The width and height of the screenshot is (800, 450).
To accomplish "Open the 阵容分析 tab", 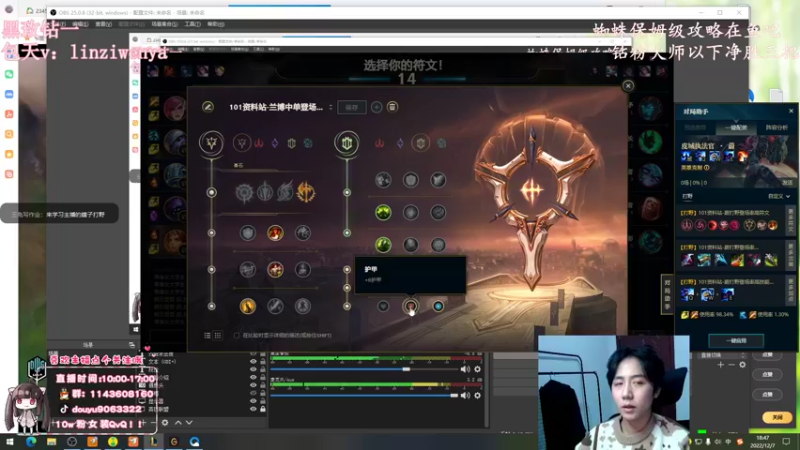I will (x=776, y=128).
